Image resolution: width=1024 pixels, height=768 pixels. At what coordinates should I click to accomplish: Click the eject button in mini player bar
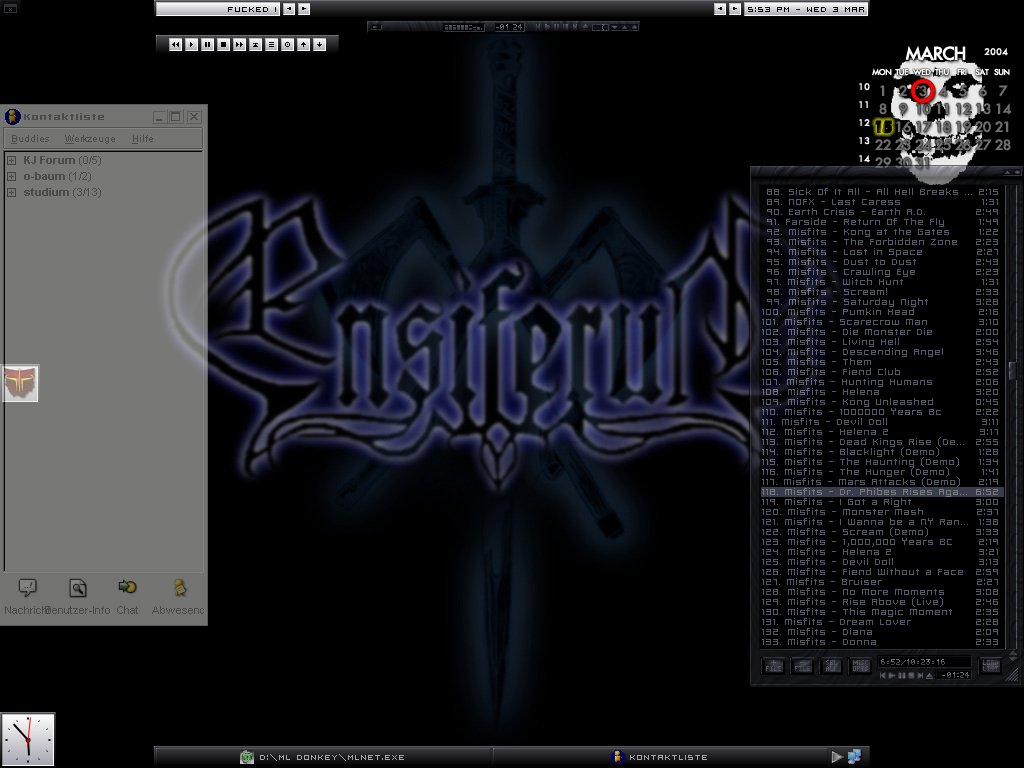585,27
